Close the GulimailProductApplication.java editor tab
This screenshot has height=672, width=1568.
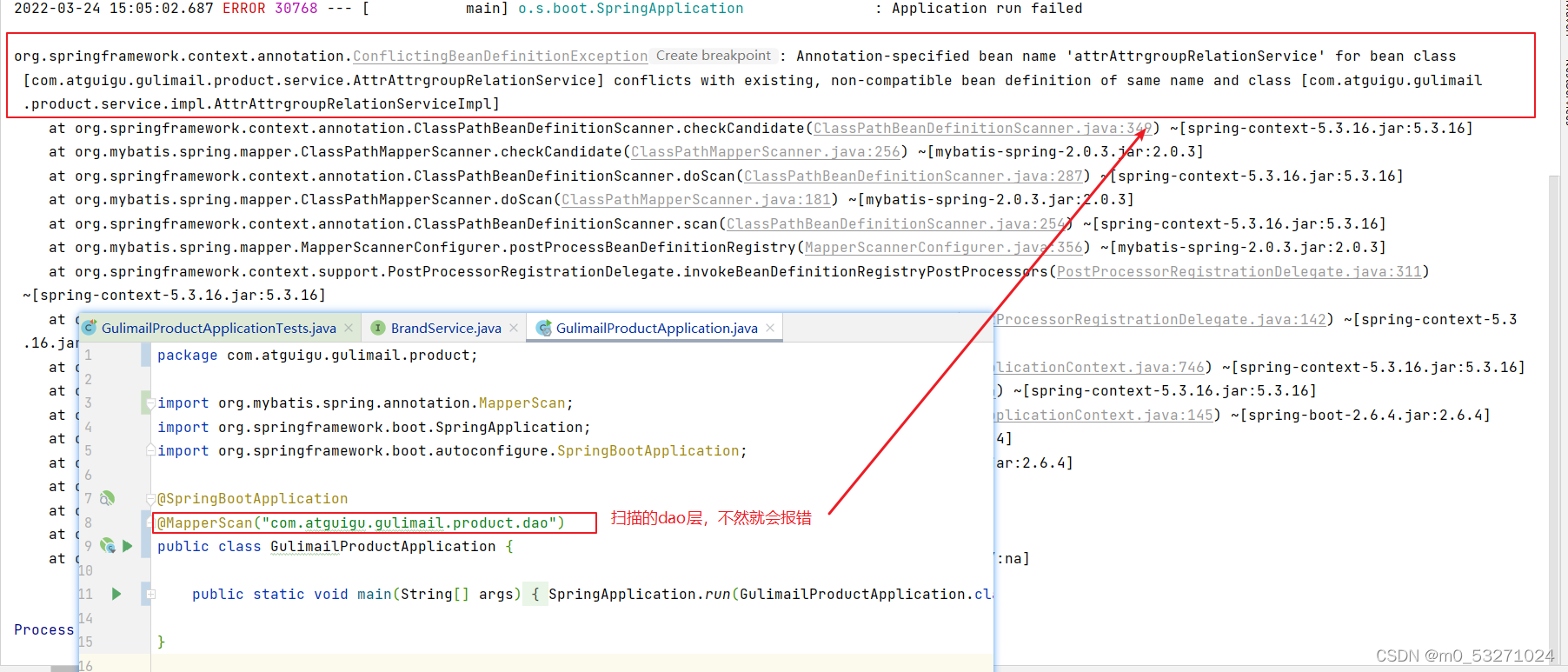coord(770,328)
